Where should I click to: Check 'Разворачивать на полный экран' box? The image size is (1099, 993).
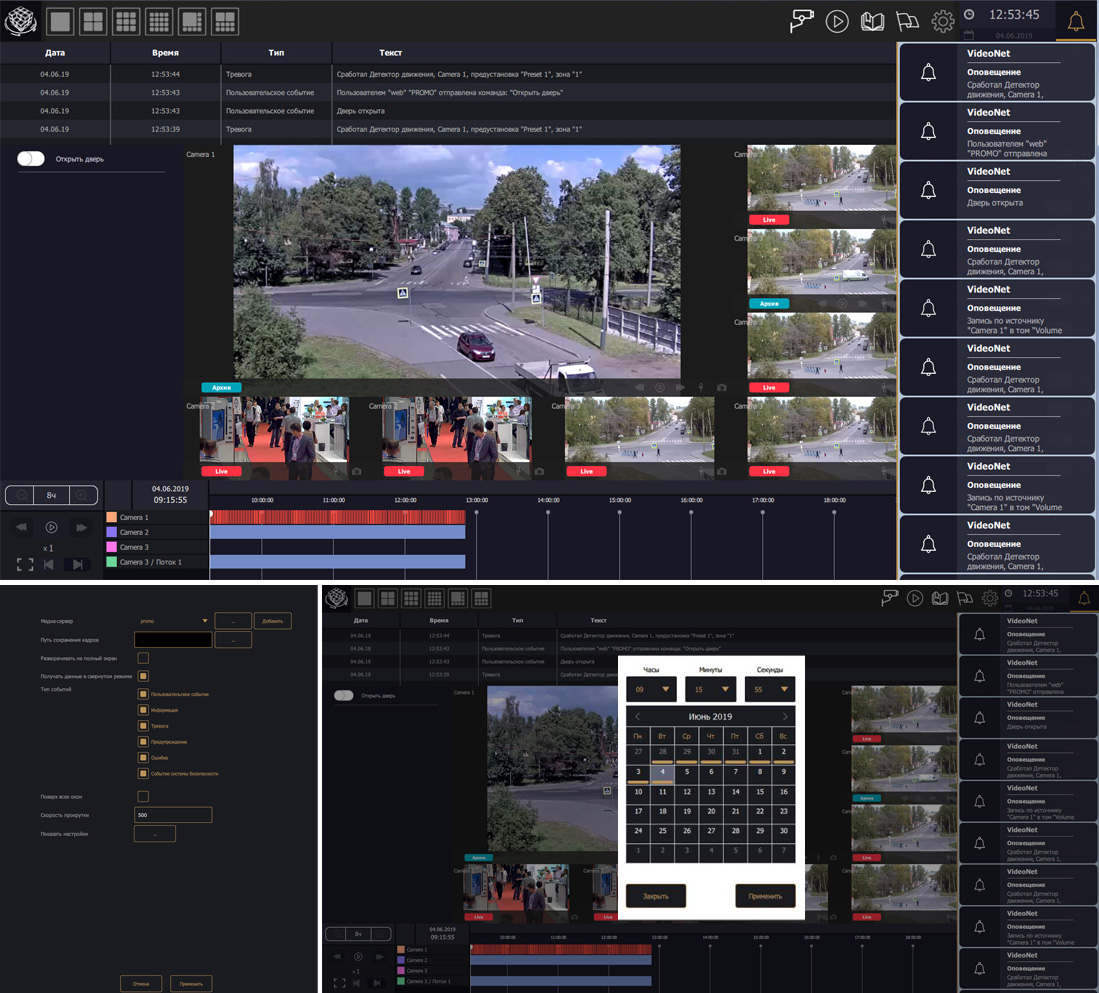(x=143, y=658)
